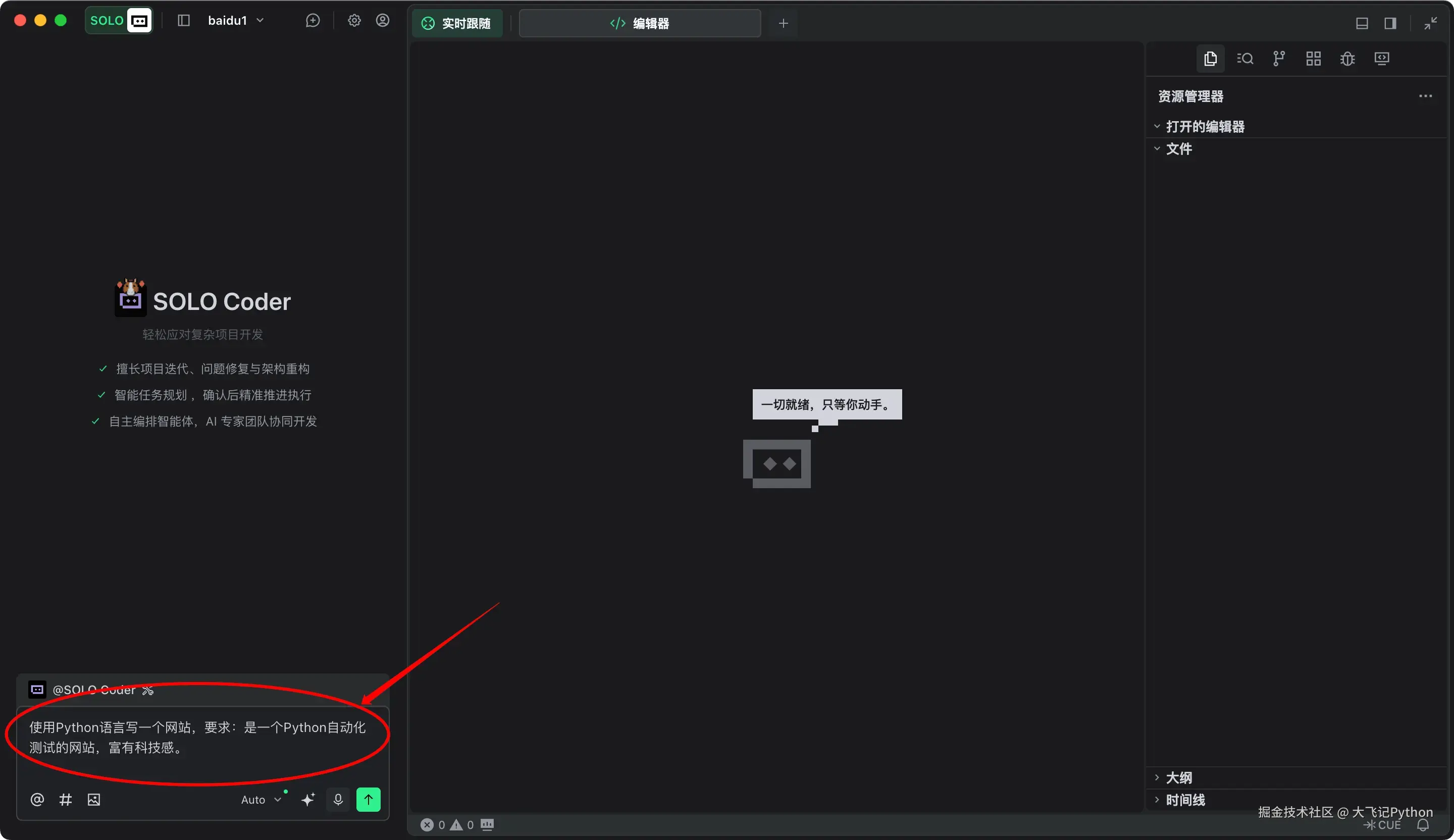Open the Auto model dropdown

pyautogui.click(x=261, y=800)
